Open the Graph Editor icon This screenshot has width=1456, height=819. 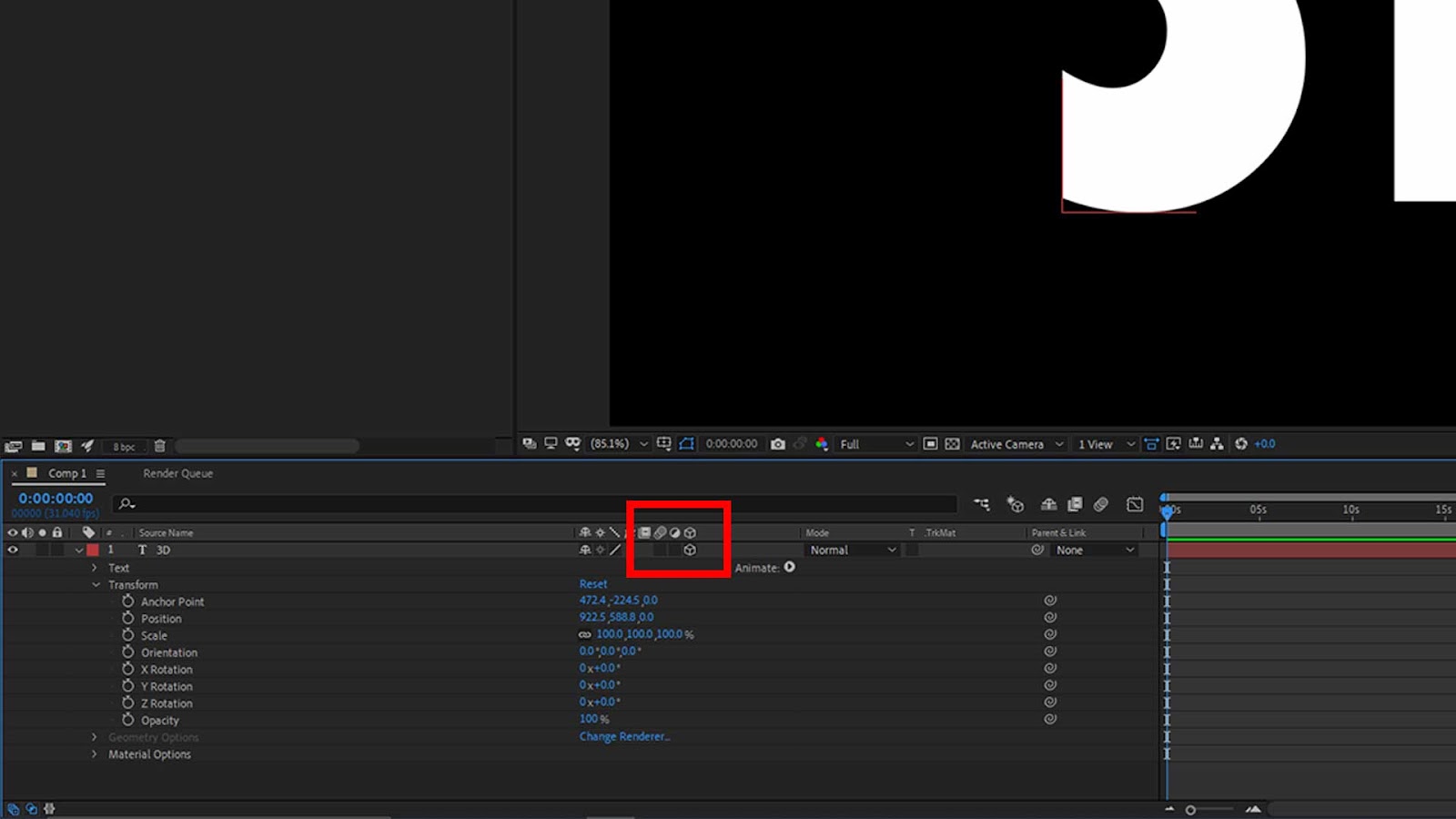tap(1135, 504)
